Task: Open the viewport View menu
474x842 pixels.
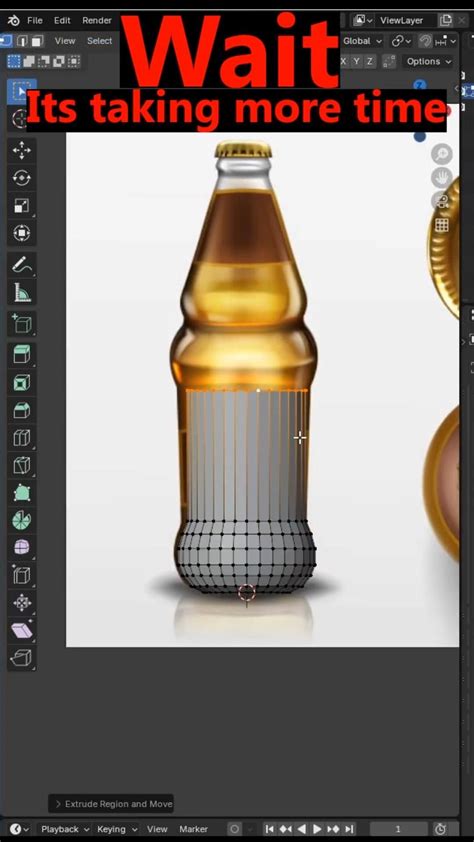Action: pyautogui.click(x=65, y=41)
